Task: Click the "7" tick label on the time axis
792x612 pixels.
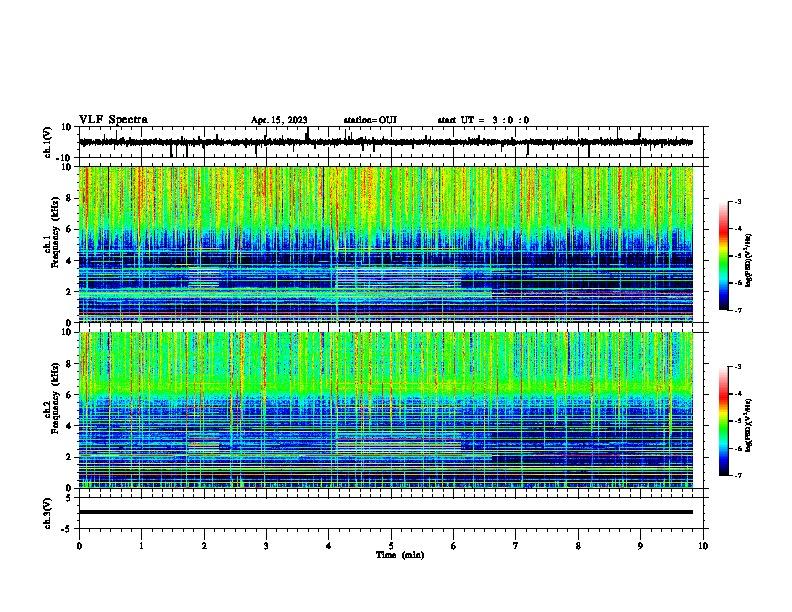Action: 516,546
